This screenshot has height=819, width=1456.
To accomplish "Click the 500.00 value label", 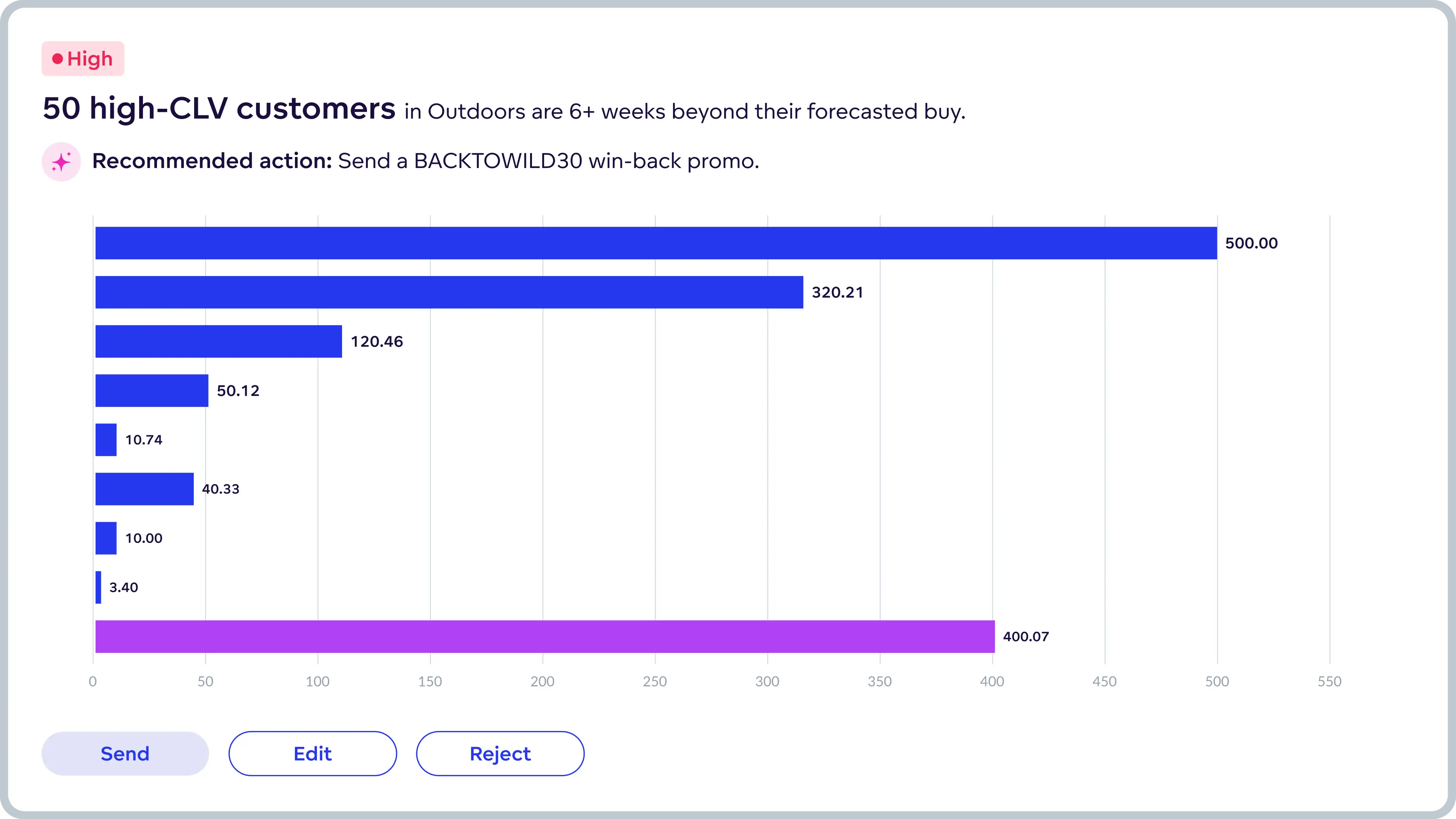I will (1251, 243).
